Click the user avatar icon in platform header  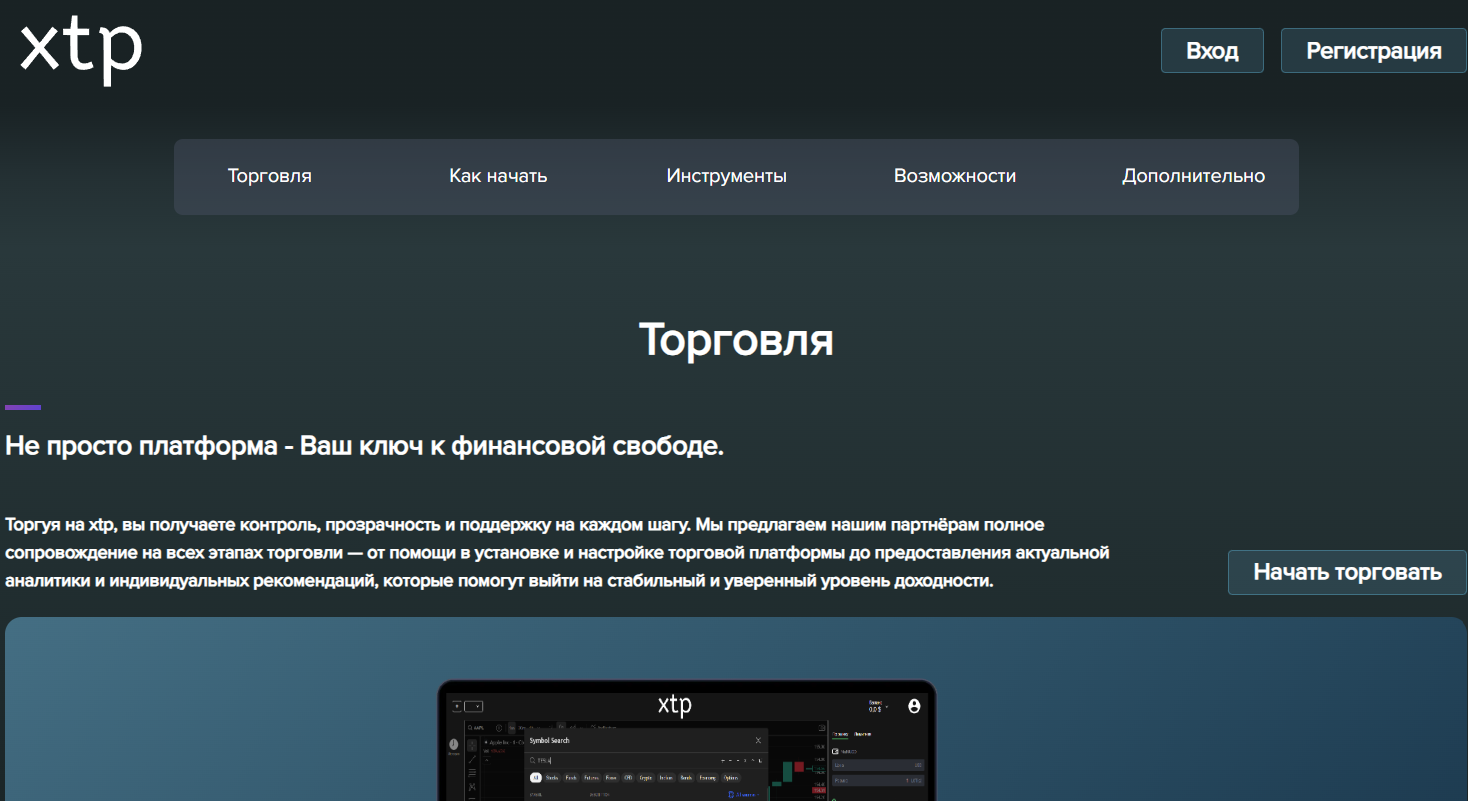point(914,706)
